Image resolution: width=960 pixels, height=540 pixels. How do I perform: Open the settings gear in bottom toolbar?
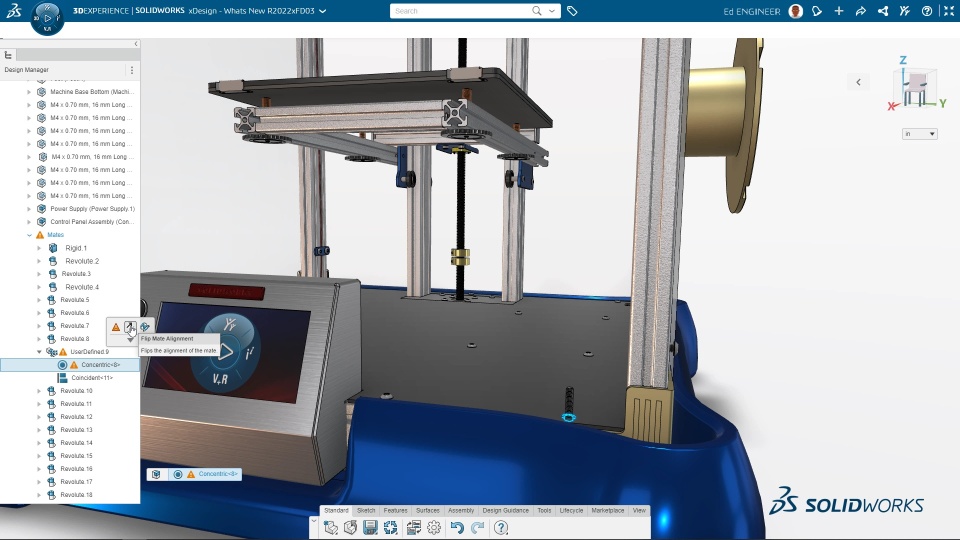tap(434, 527)
